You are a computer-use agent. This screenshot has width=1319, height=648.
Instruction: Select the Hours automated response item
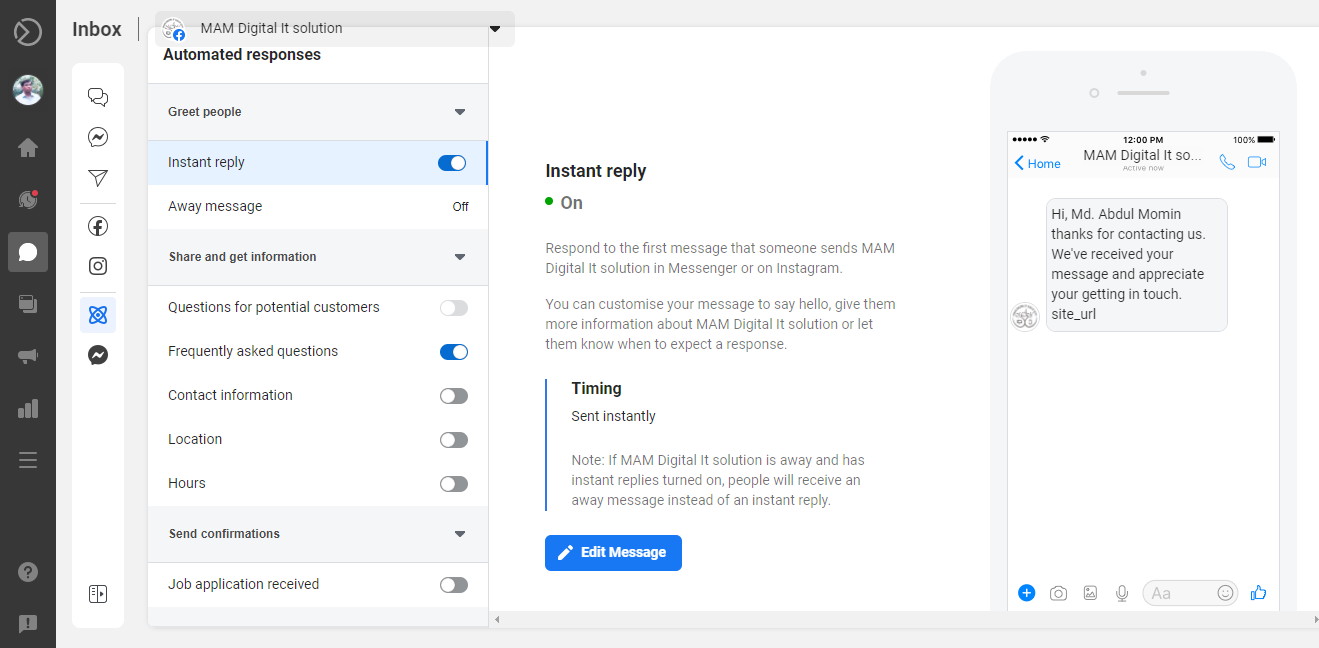pyautogui.click(x=187, y=483)
